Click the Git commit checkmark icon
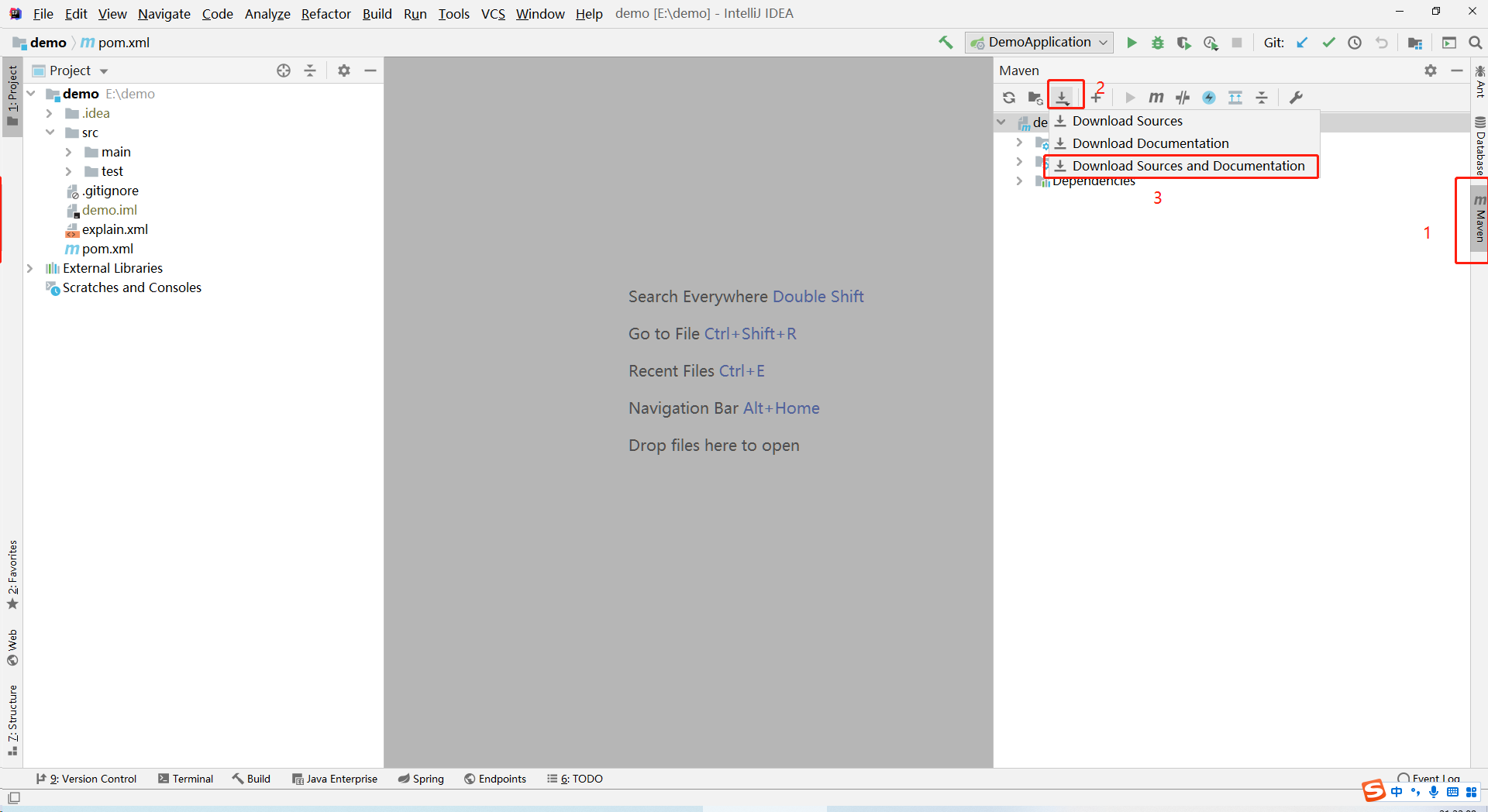The width and height of the screenshot is (1488, 812). pyautogui.click(x=1328, y=43)
